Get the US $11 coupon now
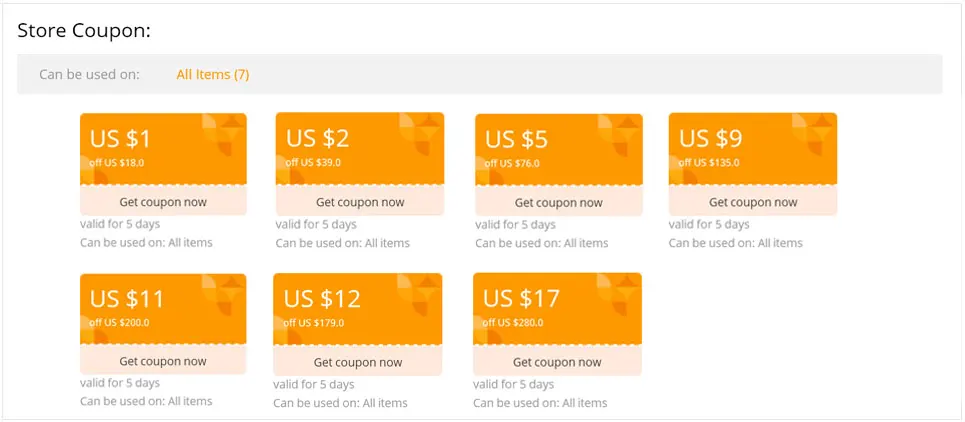965x422 pixels. coord(163,362)
